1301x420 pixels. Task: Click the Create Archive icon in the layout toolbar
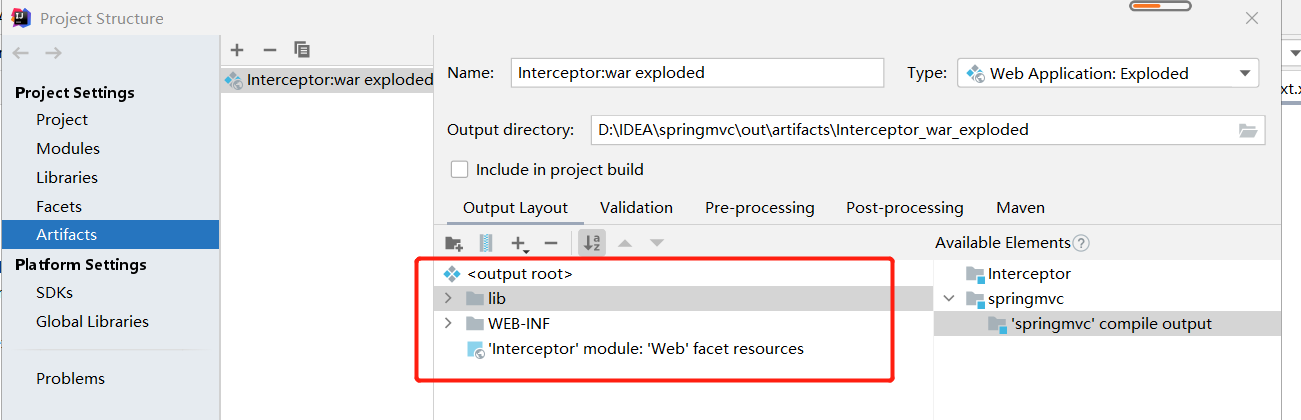click(x=486, y=243)
